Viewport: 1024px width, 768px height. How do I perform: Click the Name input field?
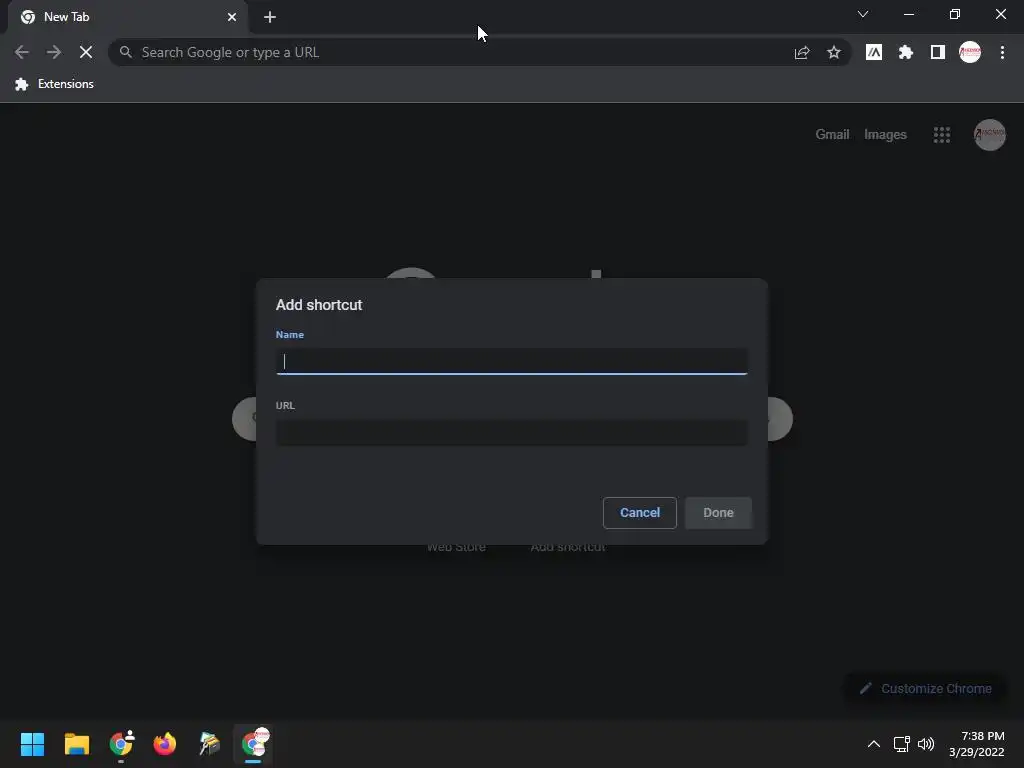tap(511, 362)
